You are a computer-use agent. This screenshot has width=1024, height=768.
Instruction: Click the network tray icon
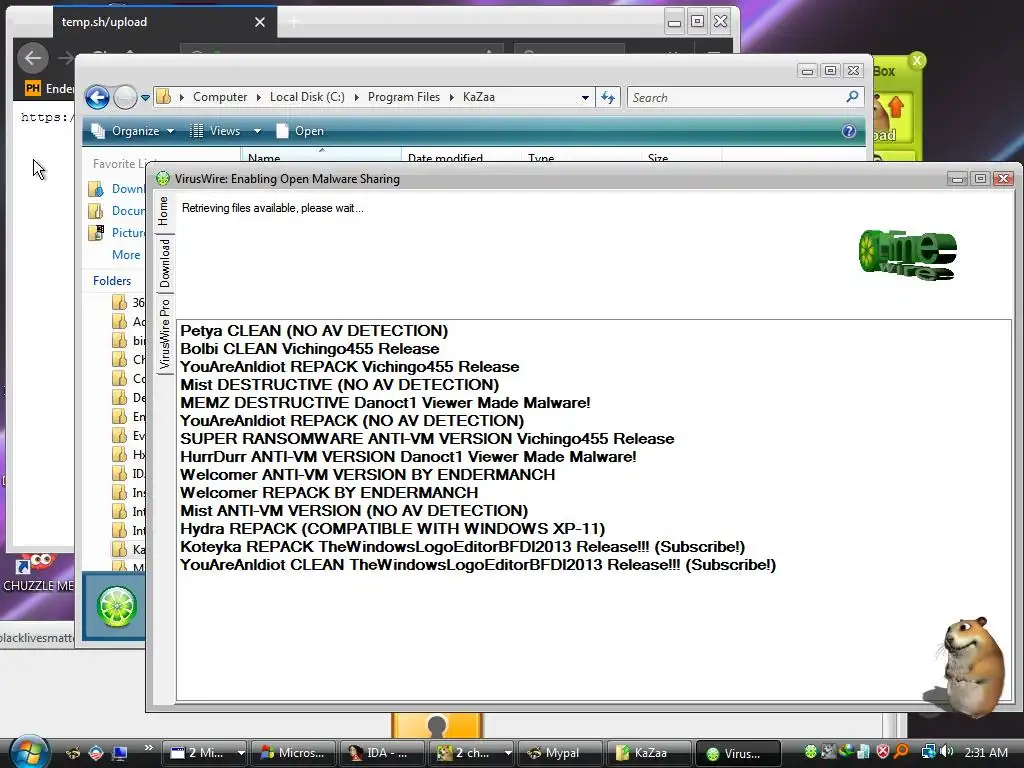coord(928,752)
